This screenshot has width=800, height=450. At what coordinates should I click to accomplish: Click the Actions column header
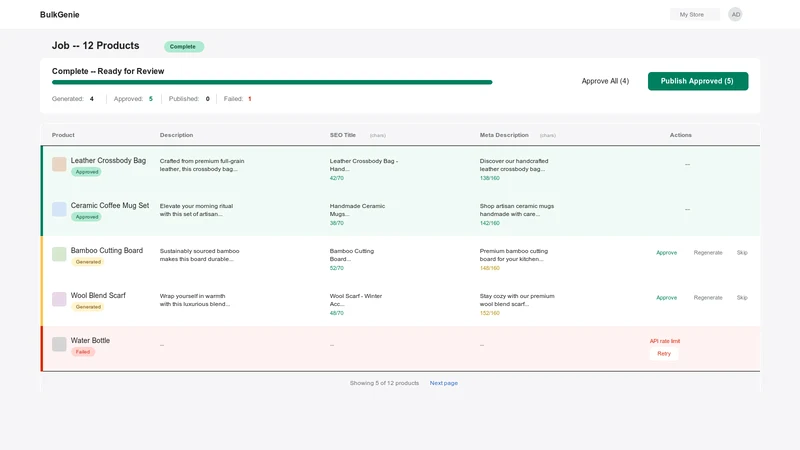681,135
